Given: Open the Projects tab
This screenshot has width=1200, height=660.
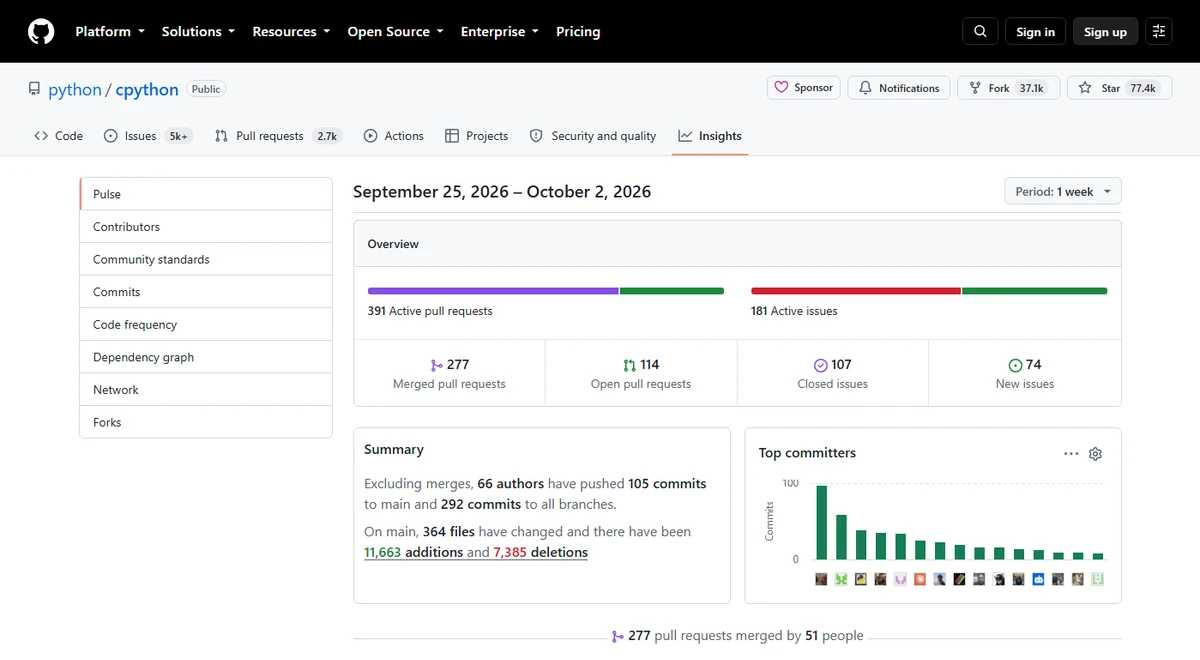Looking at the screenshot, I should tap(476, 136).
